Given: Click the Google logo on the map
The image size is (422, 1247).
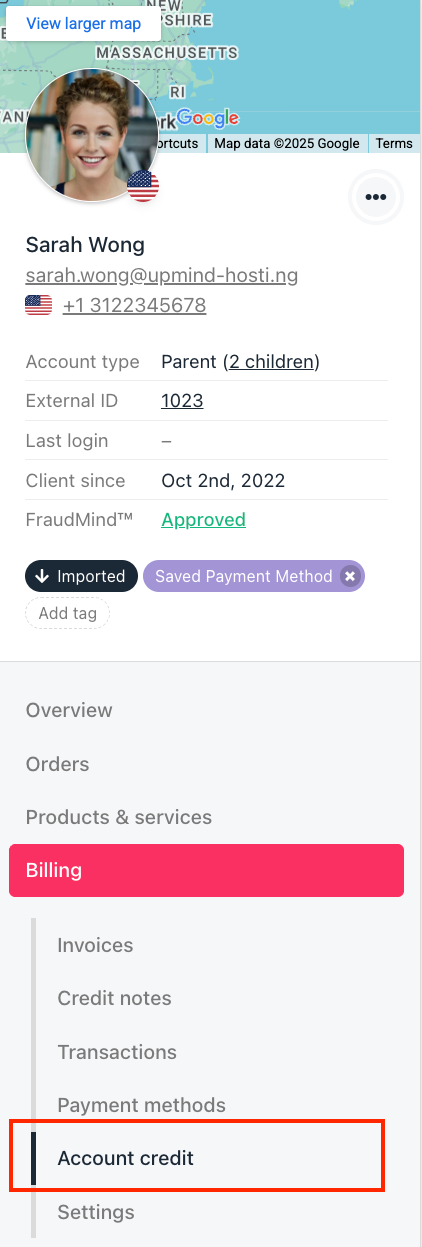Looking at the screenshot, I should point(208,120).
